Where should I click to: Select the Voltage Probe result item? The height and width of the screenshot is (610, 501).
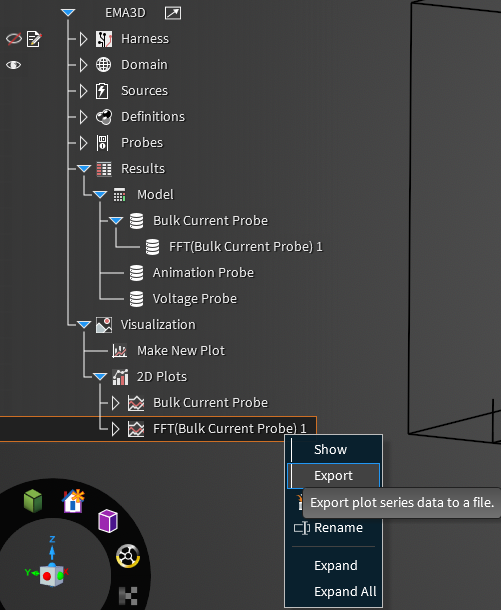click(x=194, y=299)
